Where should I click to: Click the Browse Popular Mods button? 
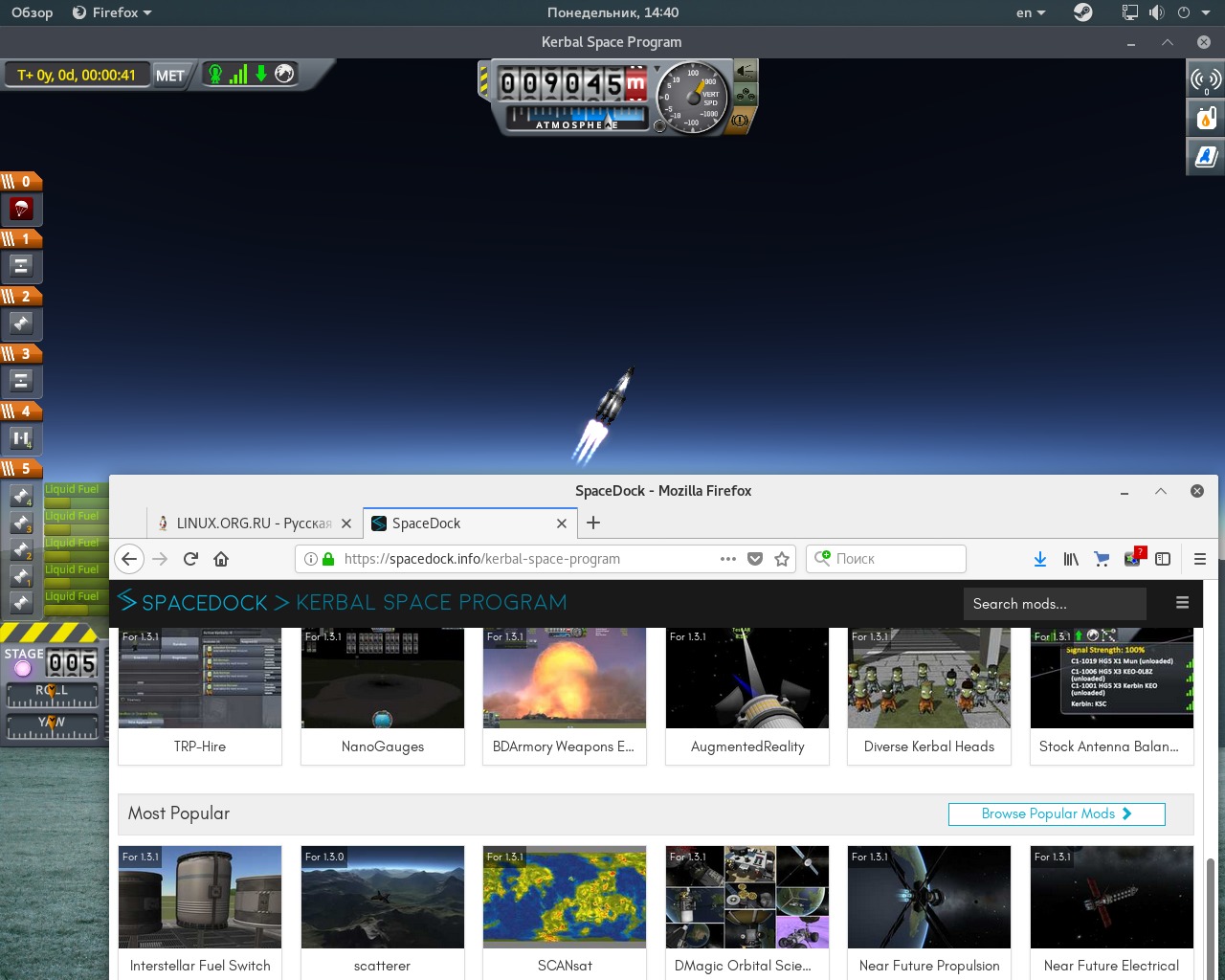(1057, 813)
